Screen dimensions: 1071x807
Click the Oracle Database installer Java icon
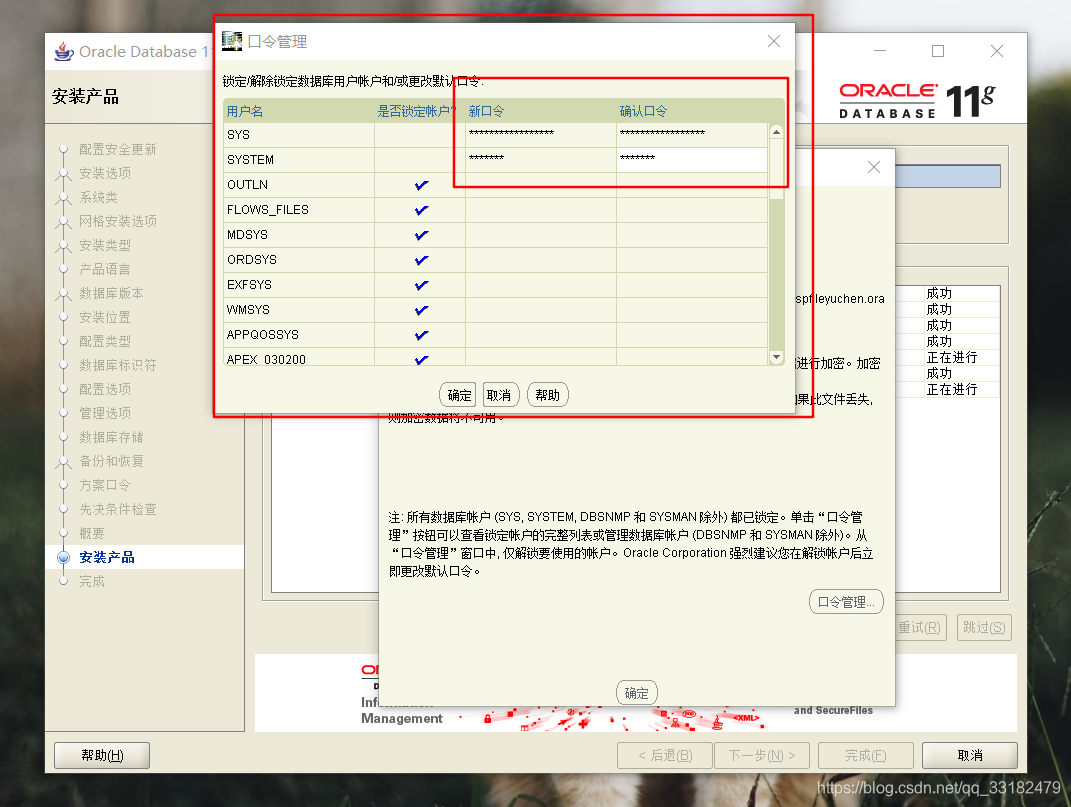click(x=64, y=51)
